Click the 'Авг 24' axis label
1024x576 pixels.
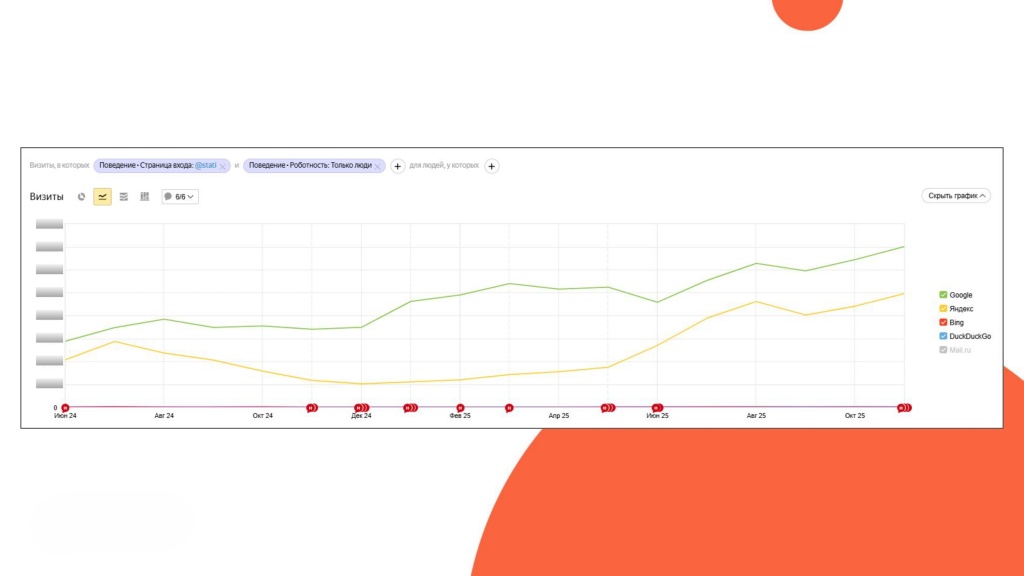164,415
